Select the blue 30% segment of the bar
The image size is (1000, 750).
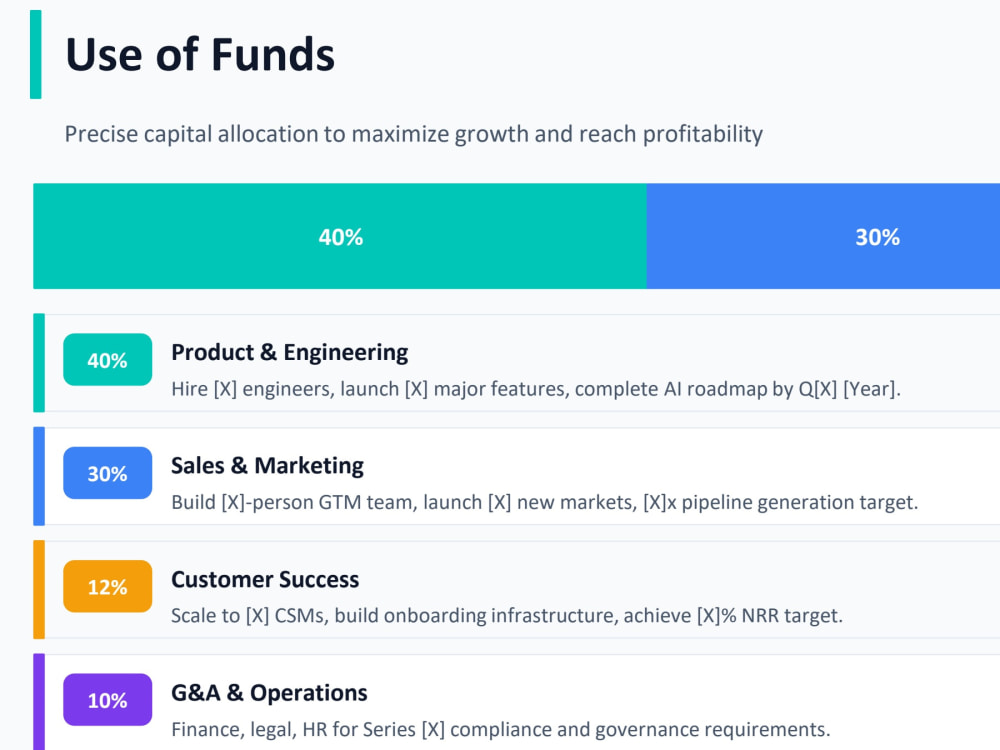click(823, 237)
